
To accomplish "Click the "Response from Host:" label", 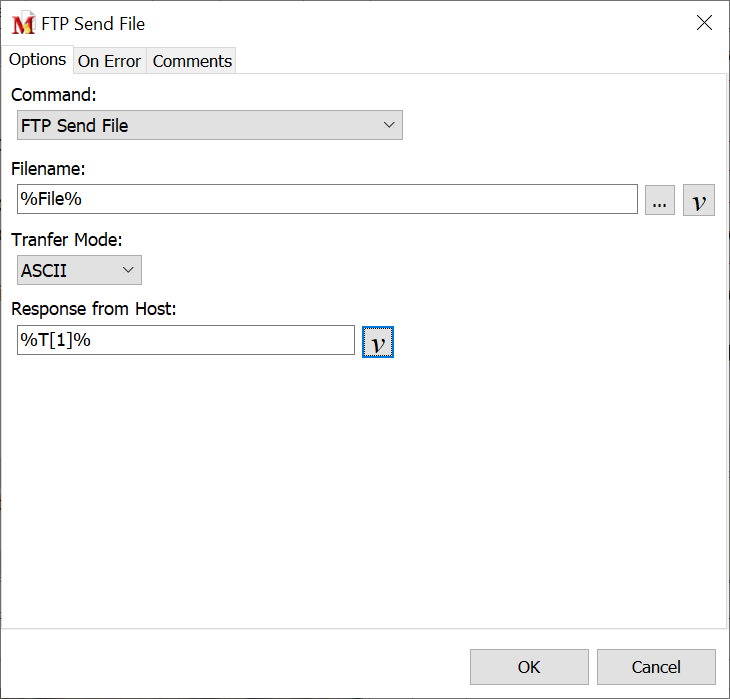I will tap(93, 309).
